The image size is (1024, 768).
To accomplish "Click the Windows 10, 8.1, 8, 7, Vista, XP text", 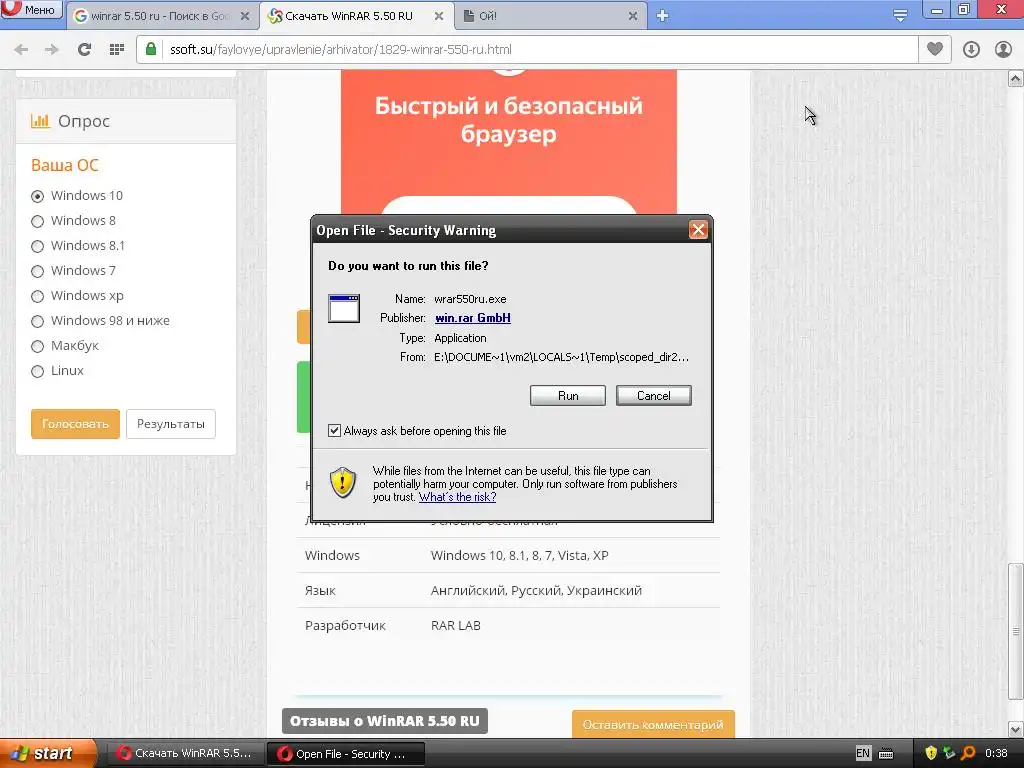I will click(520, 556).
